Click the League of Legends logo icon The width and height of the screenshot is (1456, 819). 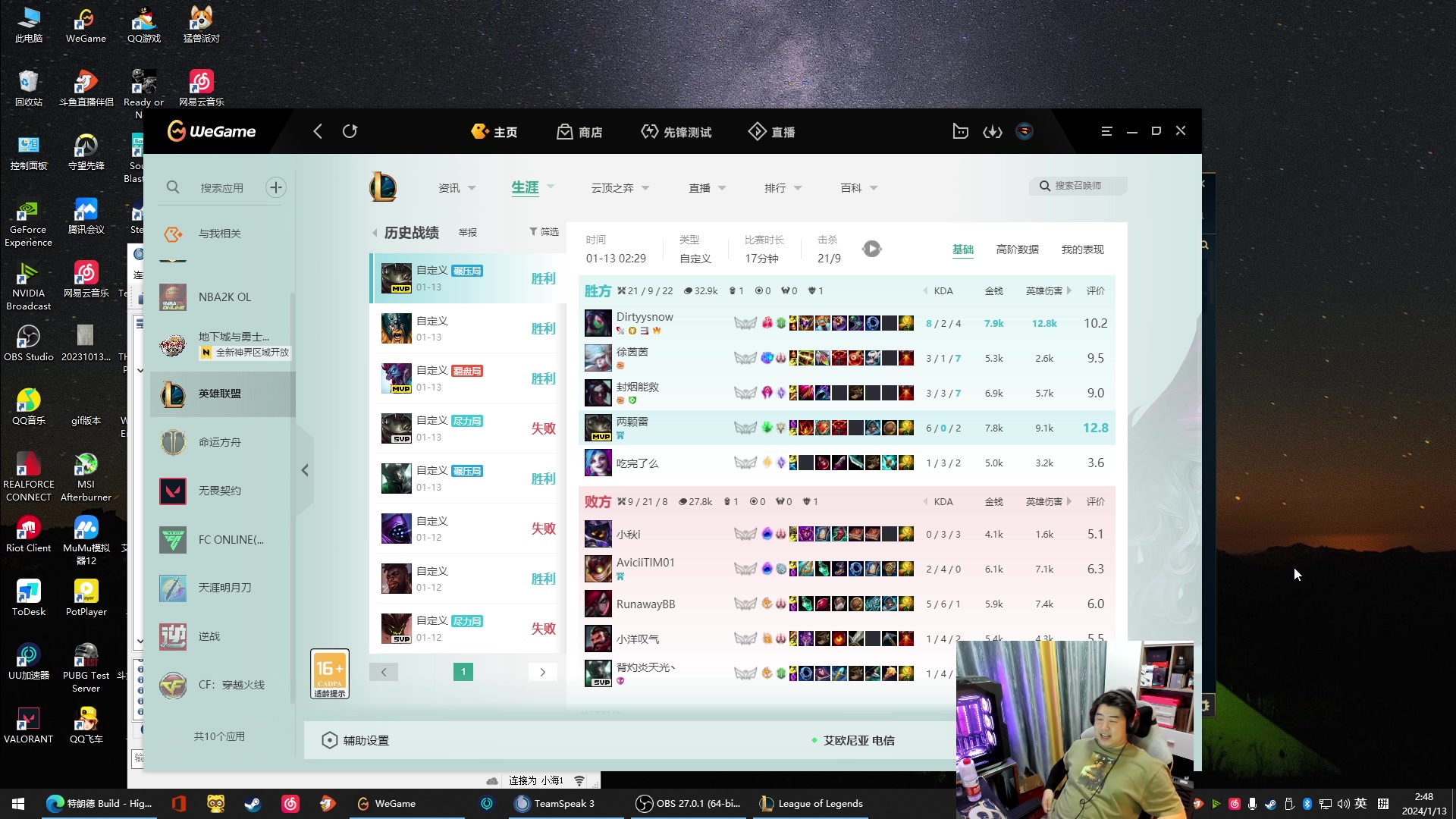click(383, 187)
